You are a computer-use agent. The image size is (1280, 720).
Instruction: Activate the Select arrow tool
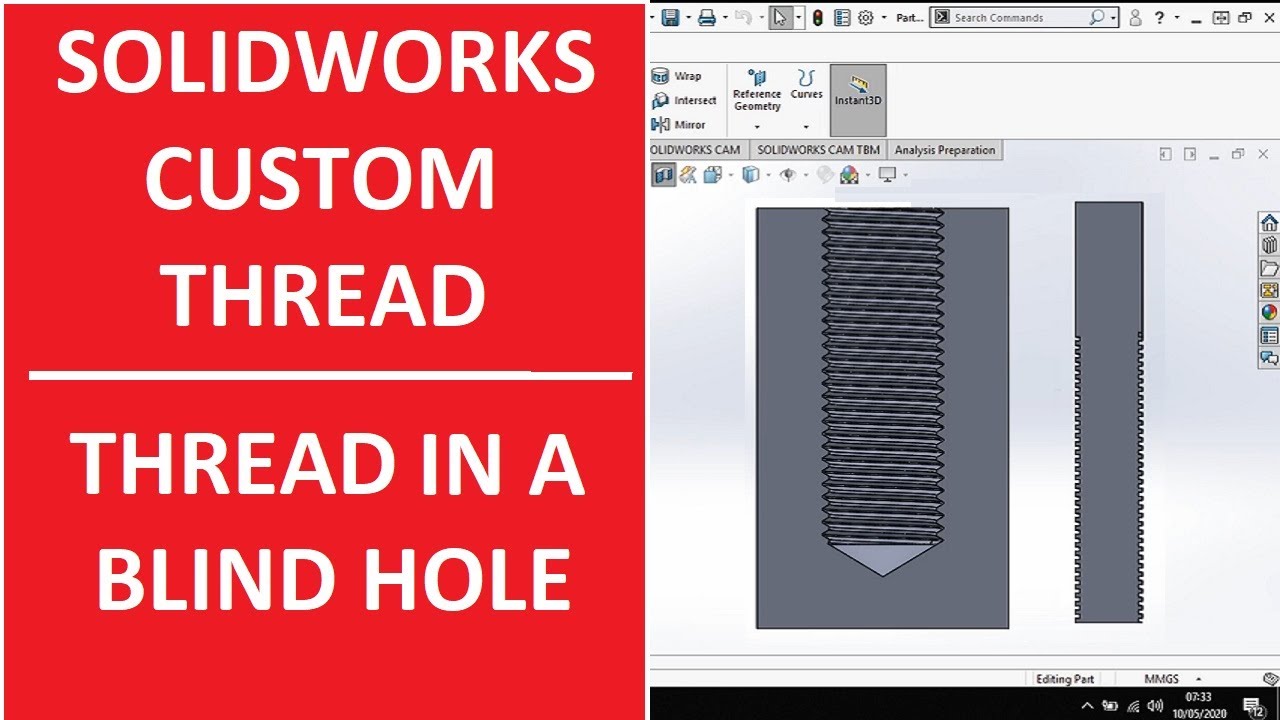(780, 18)
